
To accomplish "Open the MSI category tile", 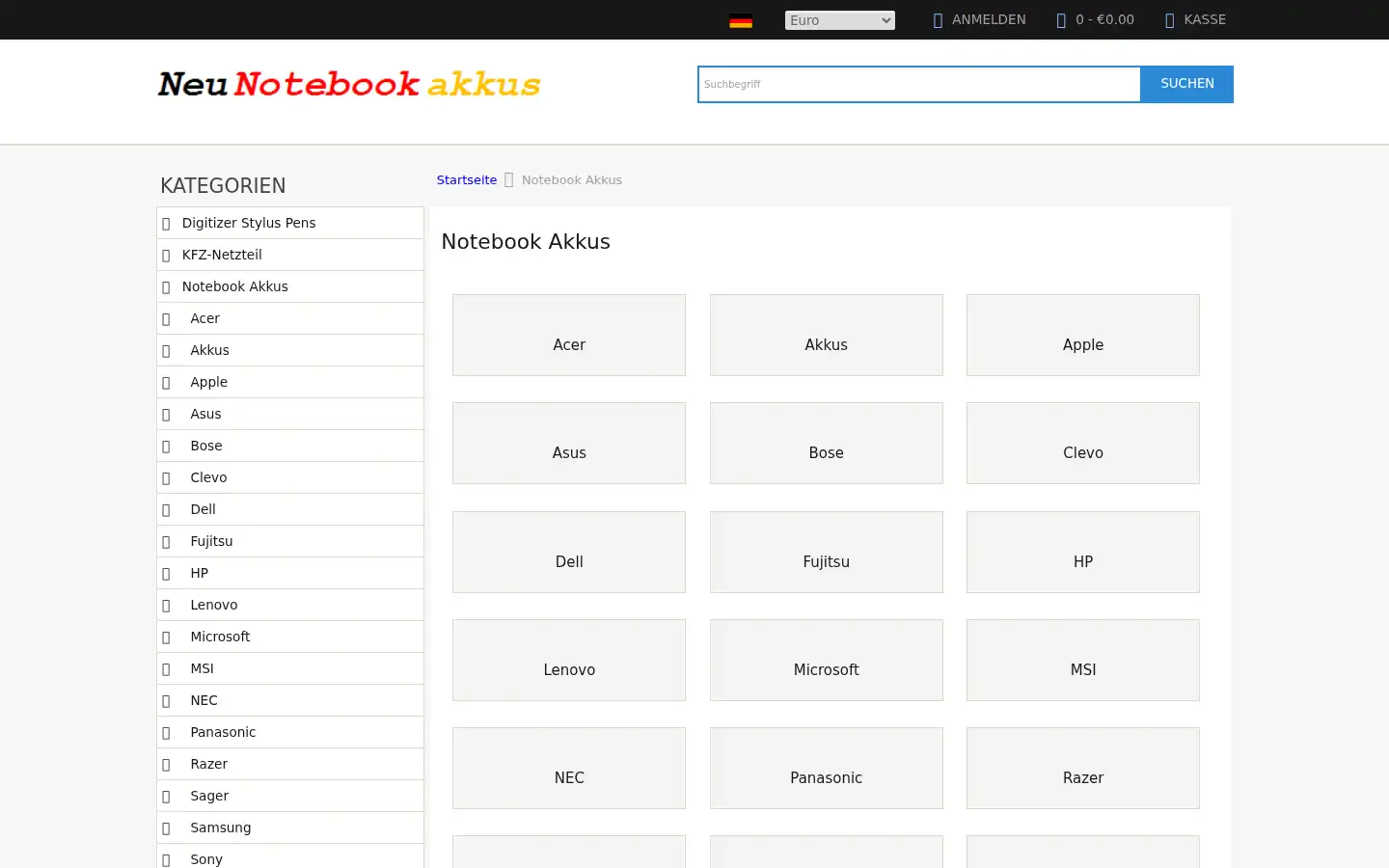I will tap(1083, 661).
